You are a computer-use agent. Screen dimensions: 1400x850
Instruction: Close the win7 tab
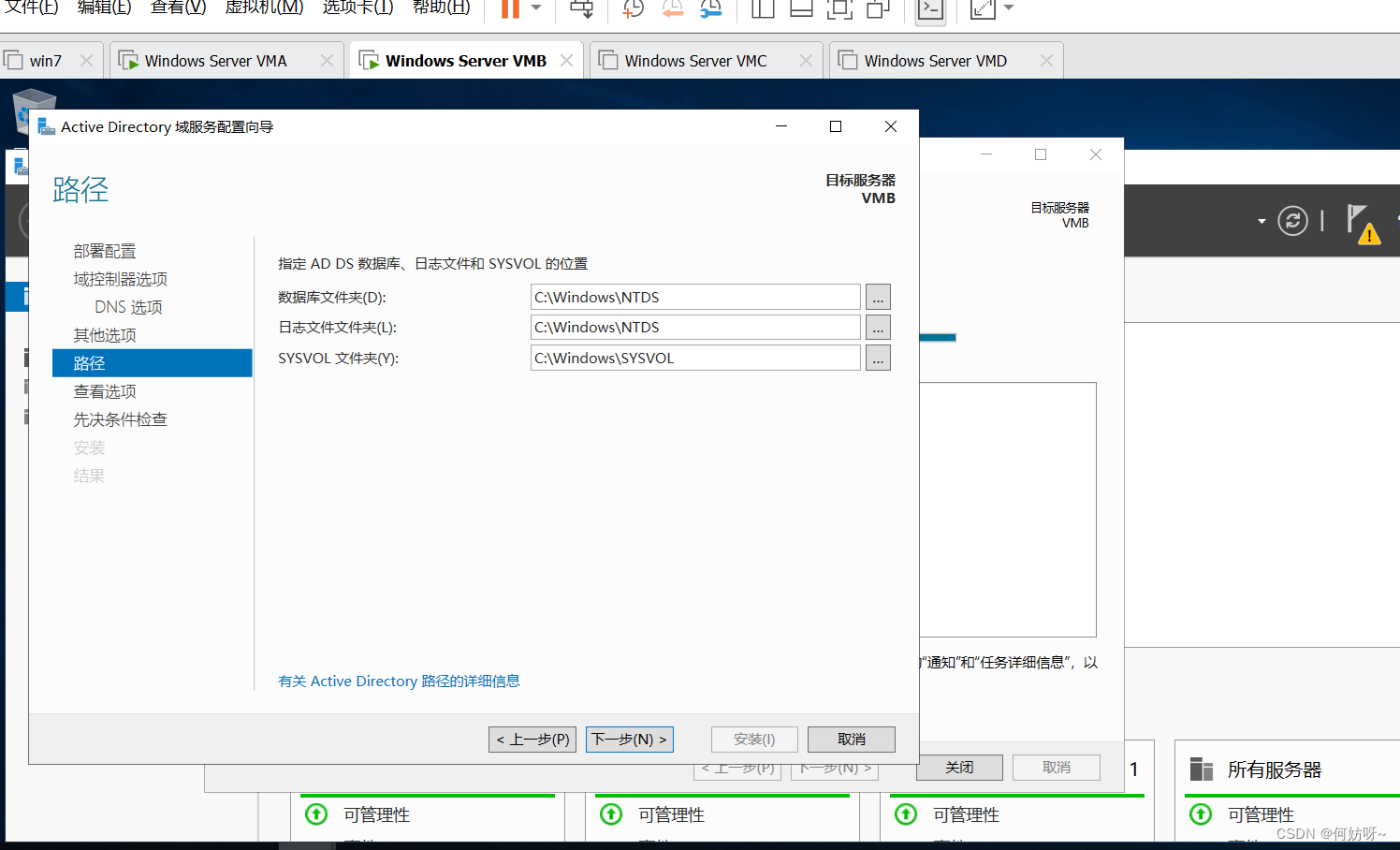[86, 61]
